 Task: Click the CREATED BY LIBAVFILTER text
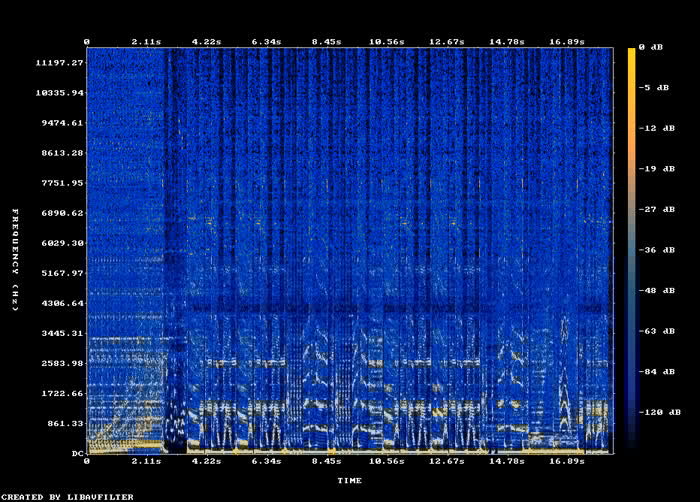67,496
